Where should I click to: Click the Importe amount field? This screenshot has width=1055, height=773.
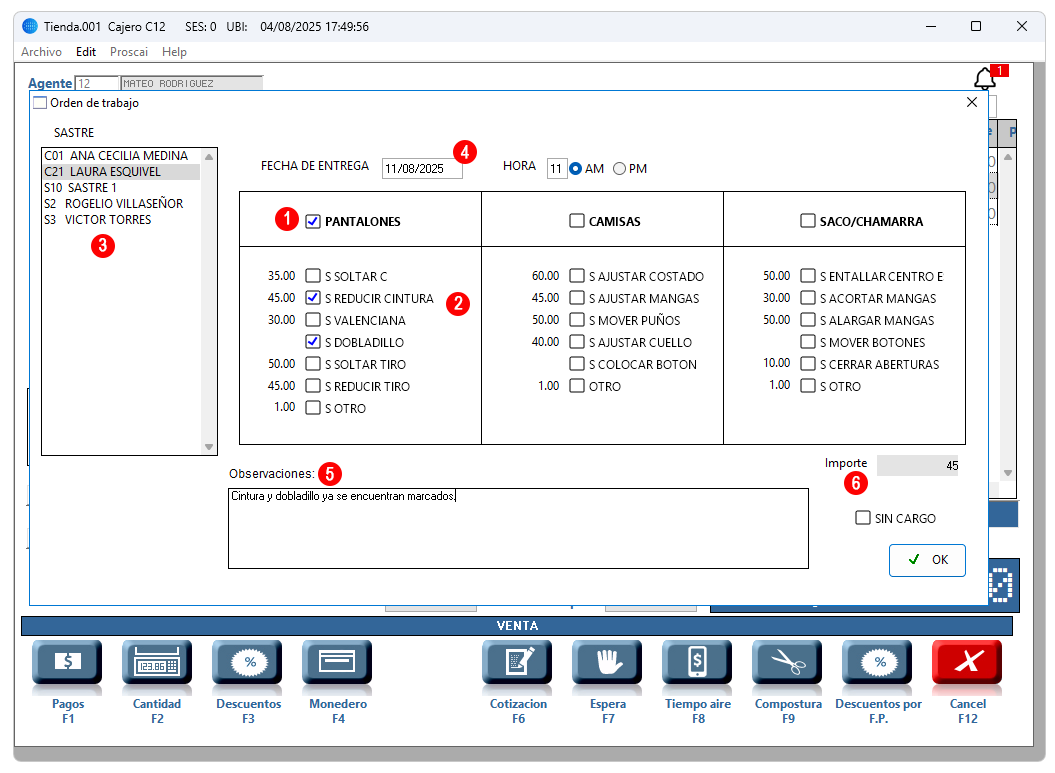[918, 466]
